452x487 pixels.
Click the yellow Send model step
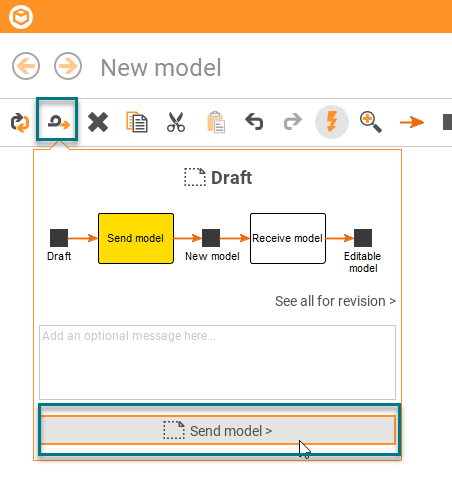click(136, 238)
